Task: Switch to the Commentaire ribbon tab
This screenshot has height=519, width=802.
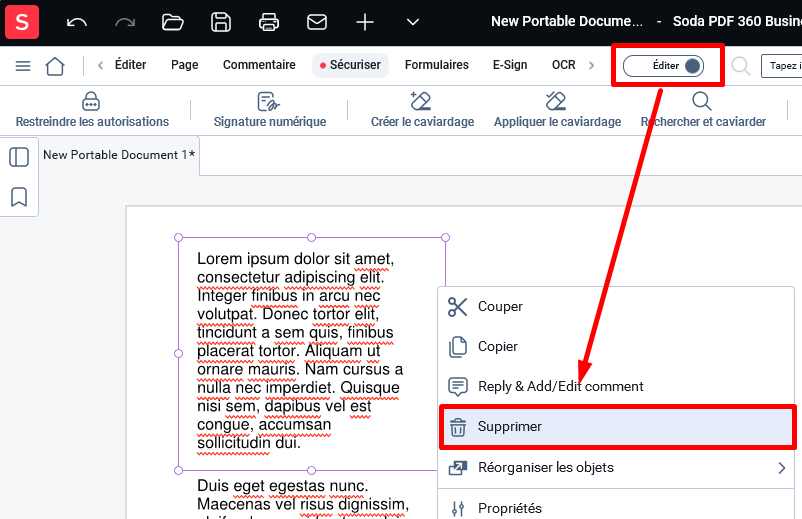Action: tap(259, 65)
